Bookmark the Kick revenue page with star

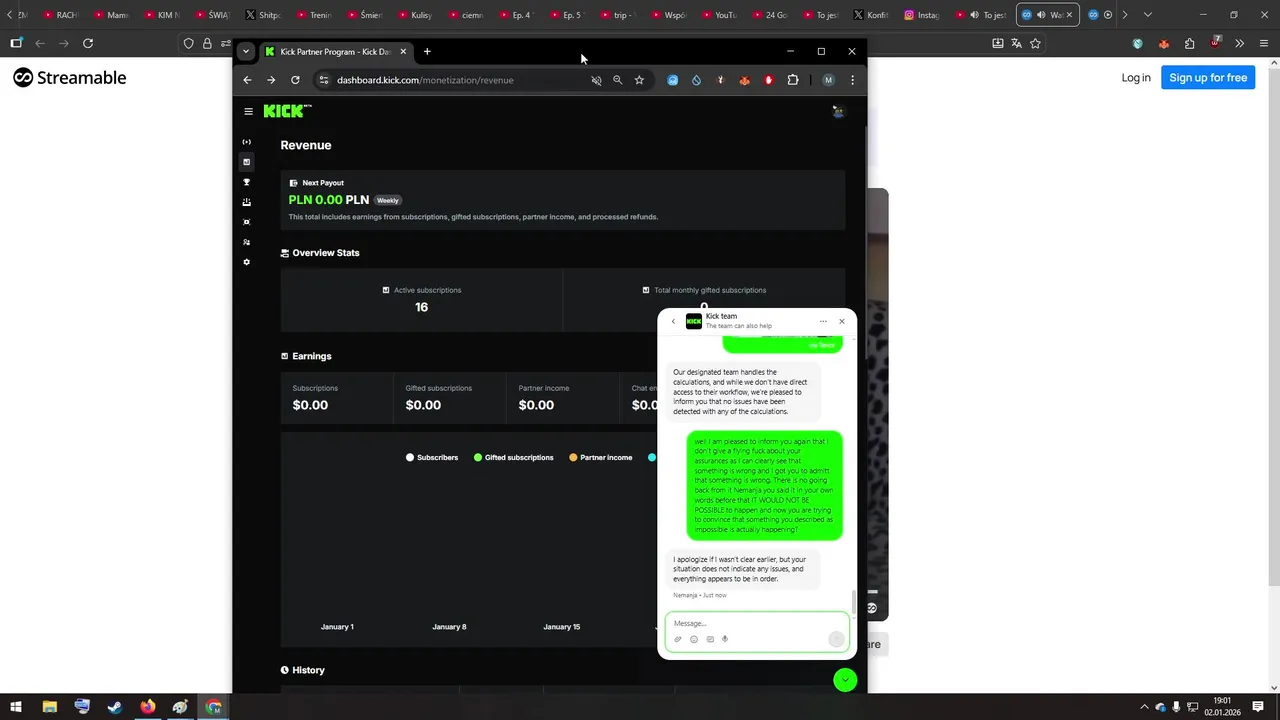tap(639, 80)
